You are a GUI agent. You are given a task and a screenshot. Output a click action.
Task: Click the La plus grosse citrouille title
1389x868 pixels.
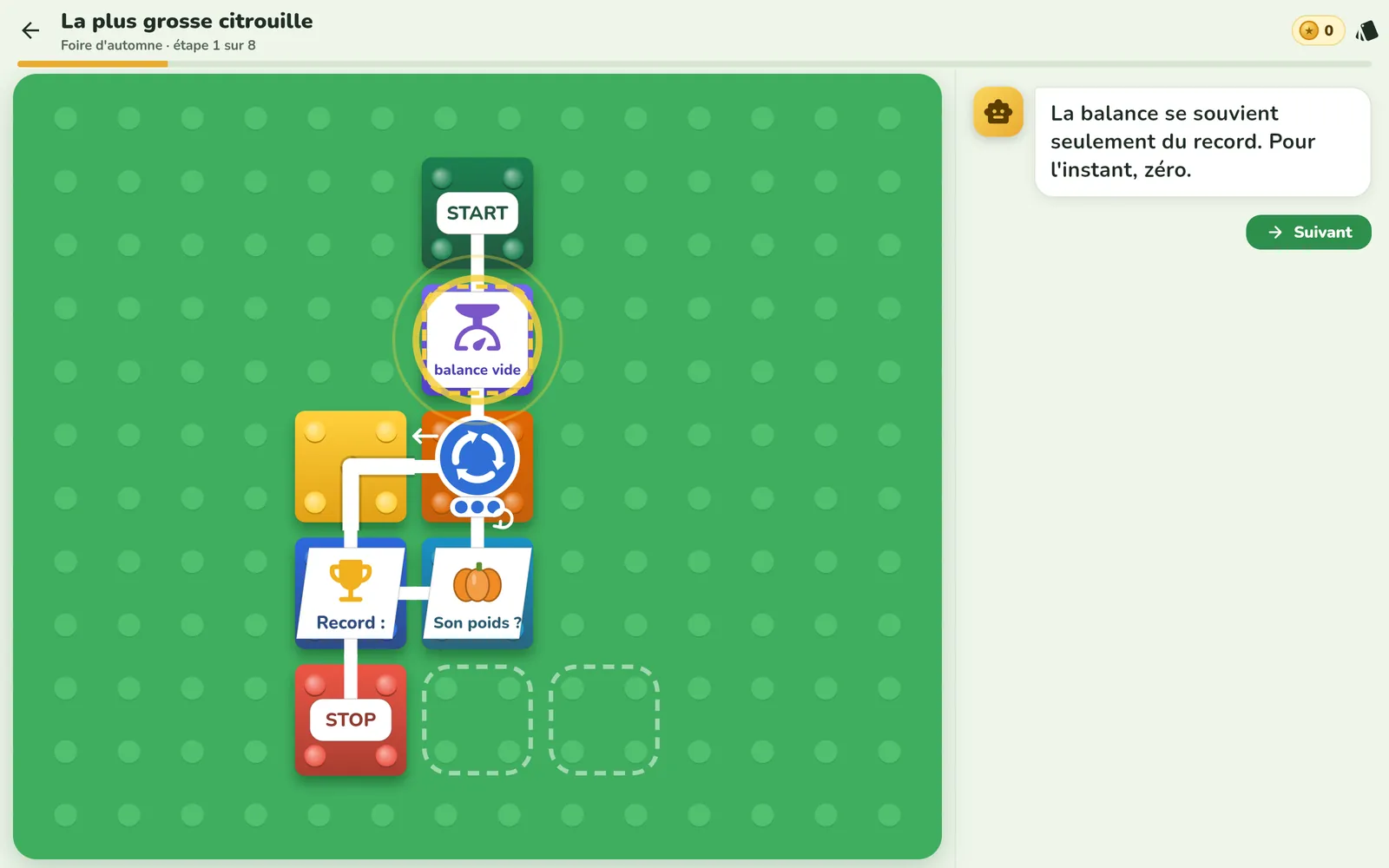tap(187, 21)
